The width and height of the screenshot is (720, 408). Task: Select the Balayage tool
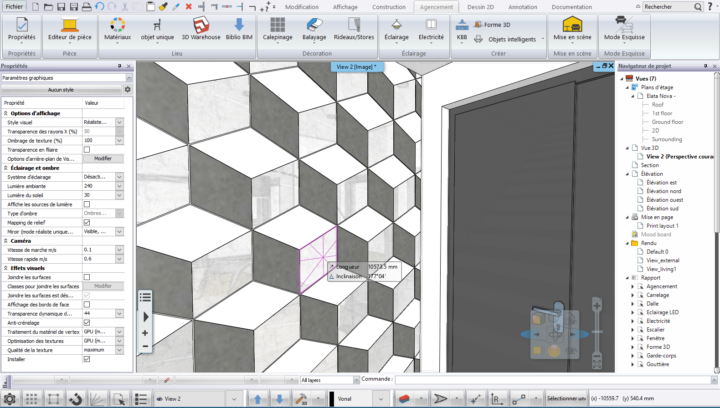click(314, 29)
